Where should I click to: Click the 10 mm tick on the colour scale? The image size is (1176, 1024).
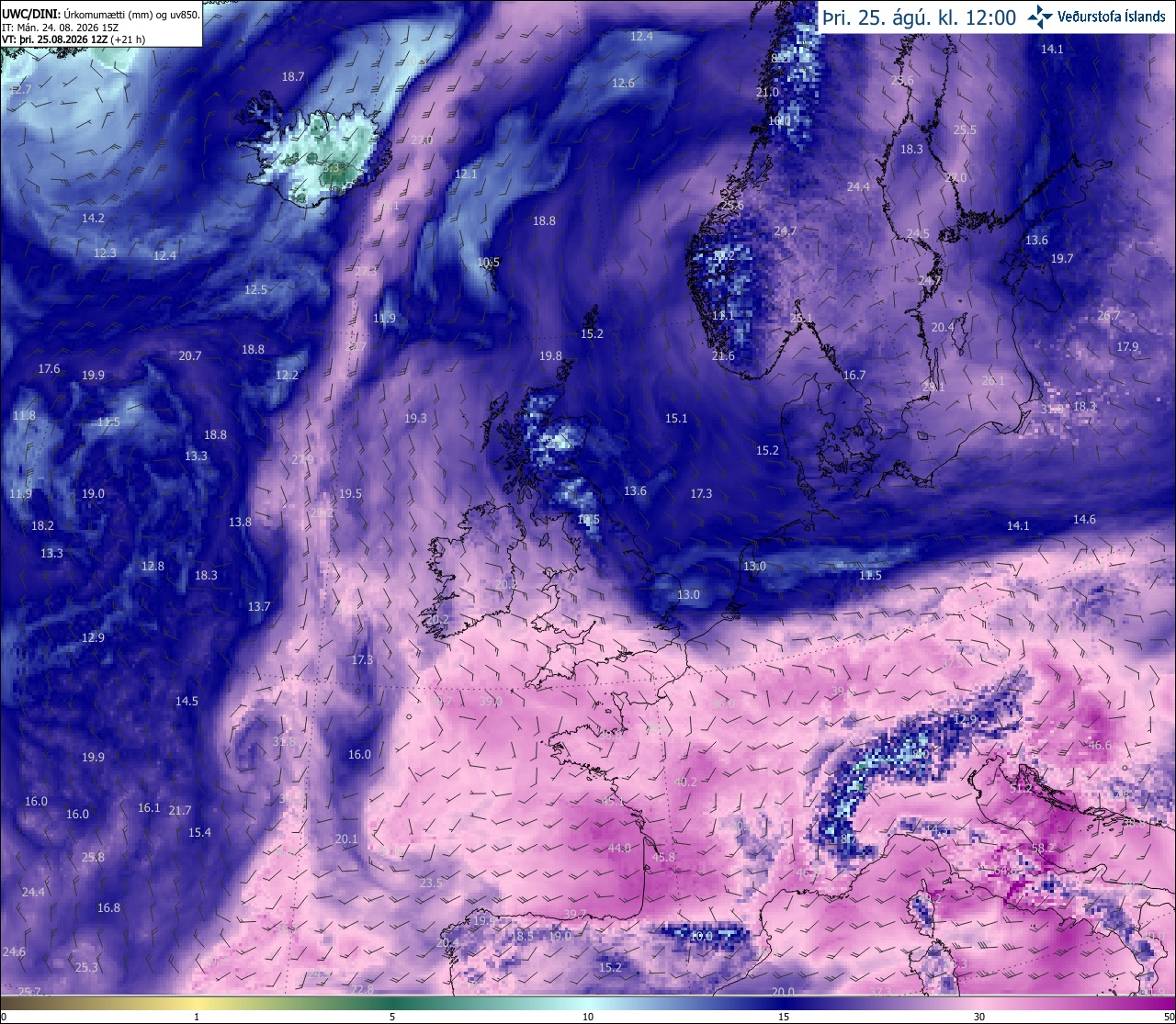click(x=588, y=1017)
